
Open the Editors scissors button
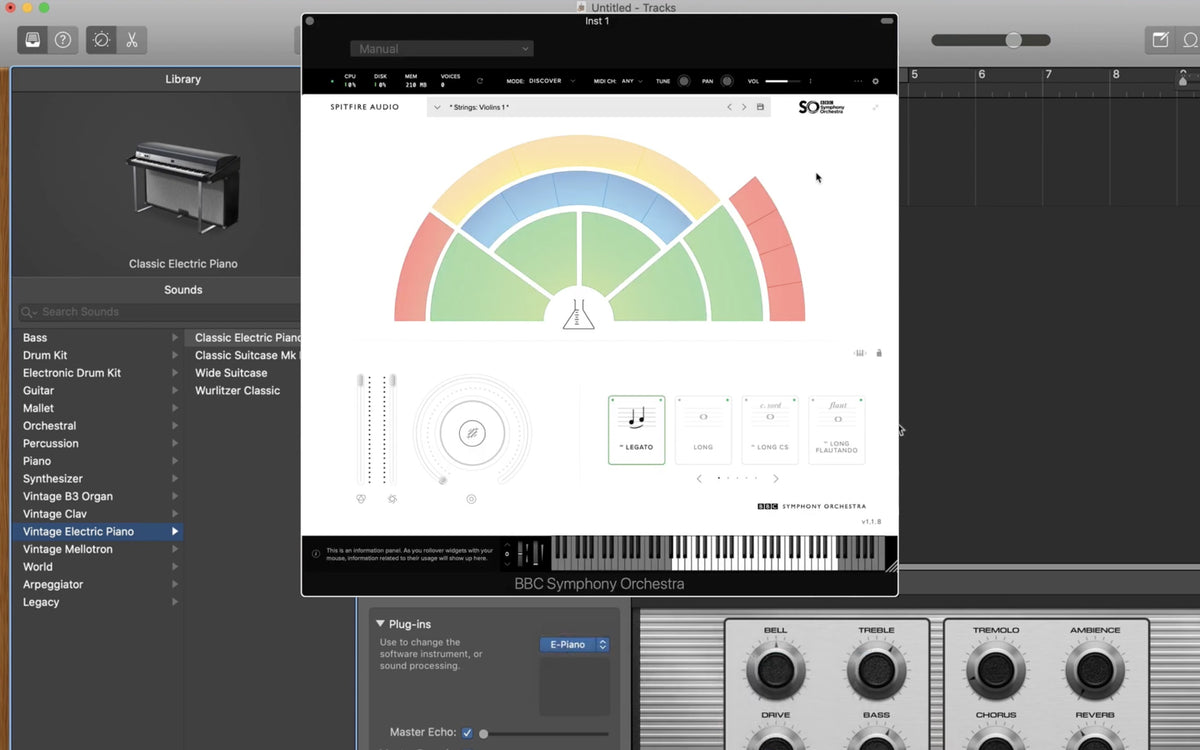click(131, 40)
